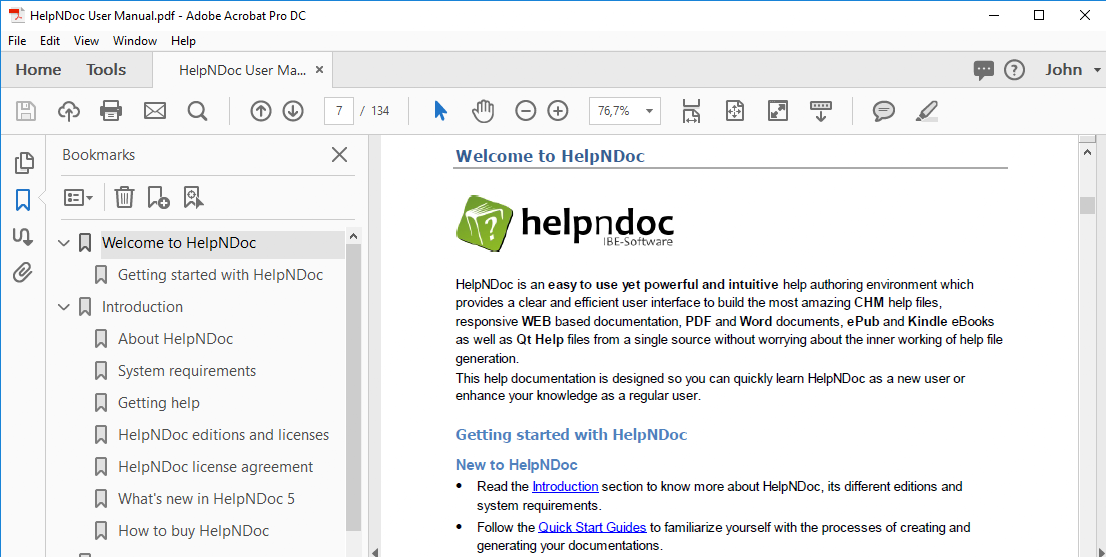Open the Edit menu

(49, 41)
